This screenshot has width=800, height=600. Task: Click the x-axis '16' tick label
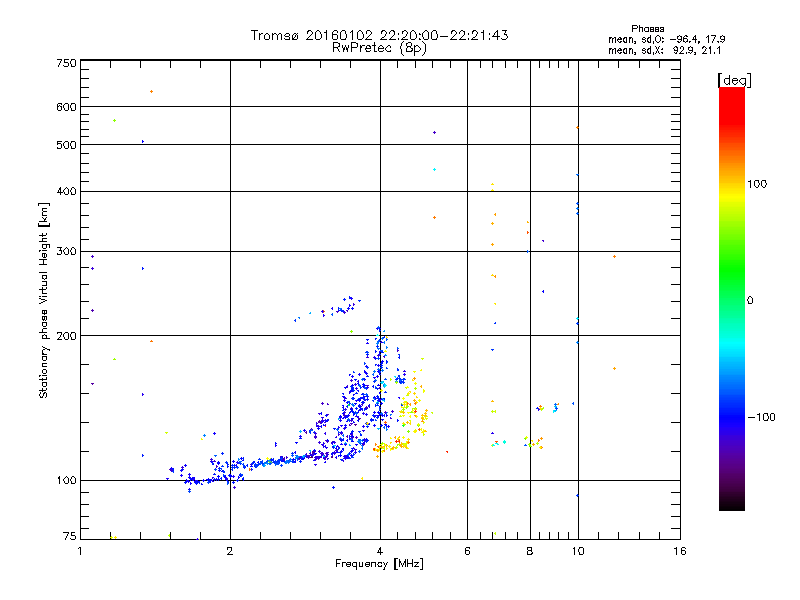(680, 551)
